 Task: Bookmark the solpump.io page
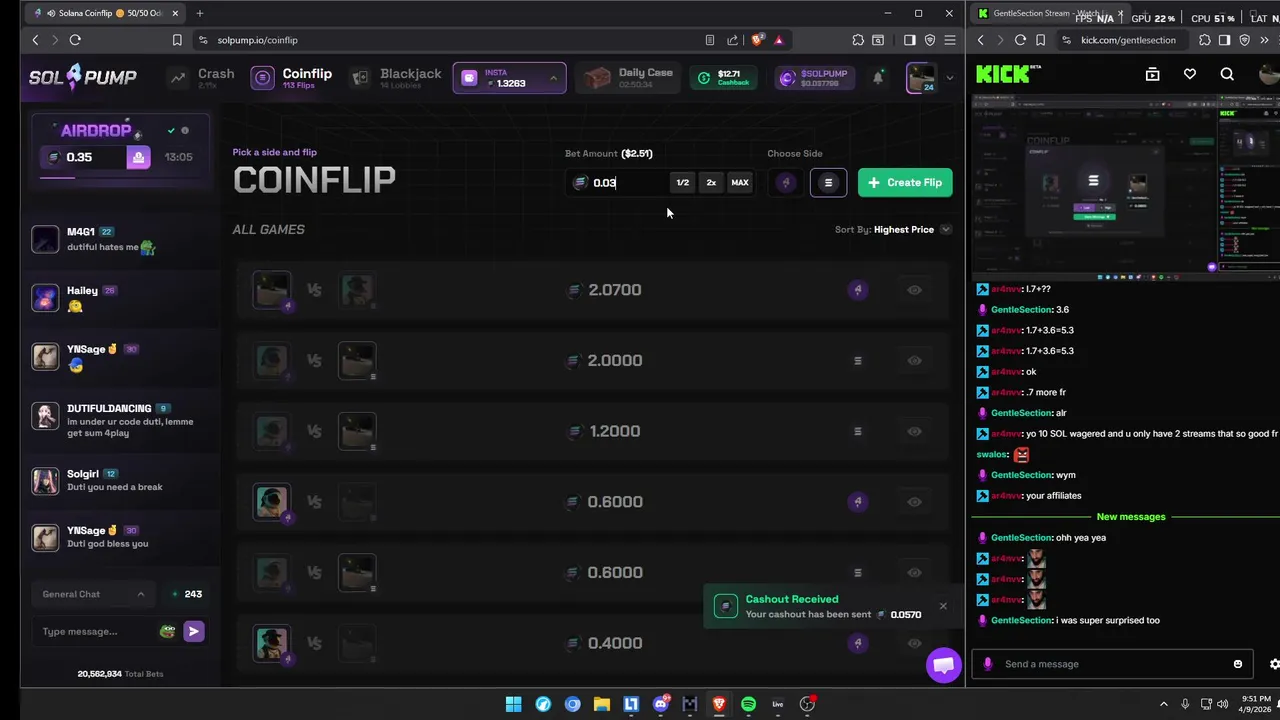click(x=177, y=40)
